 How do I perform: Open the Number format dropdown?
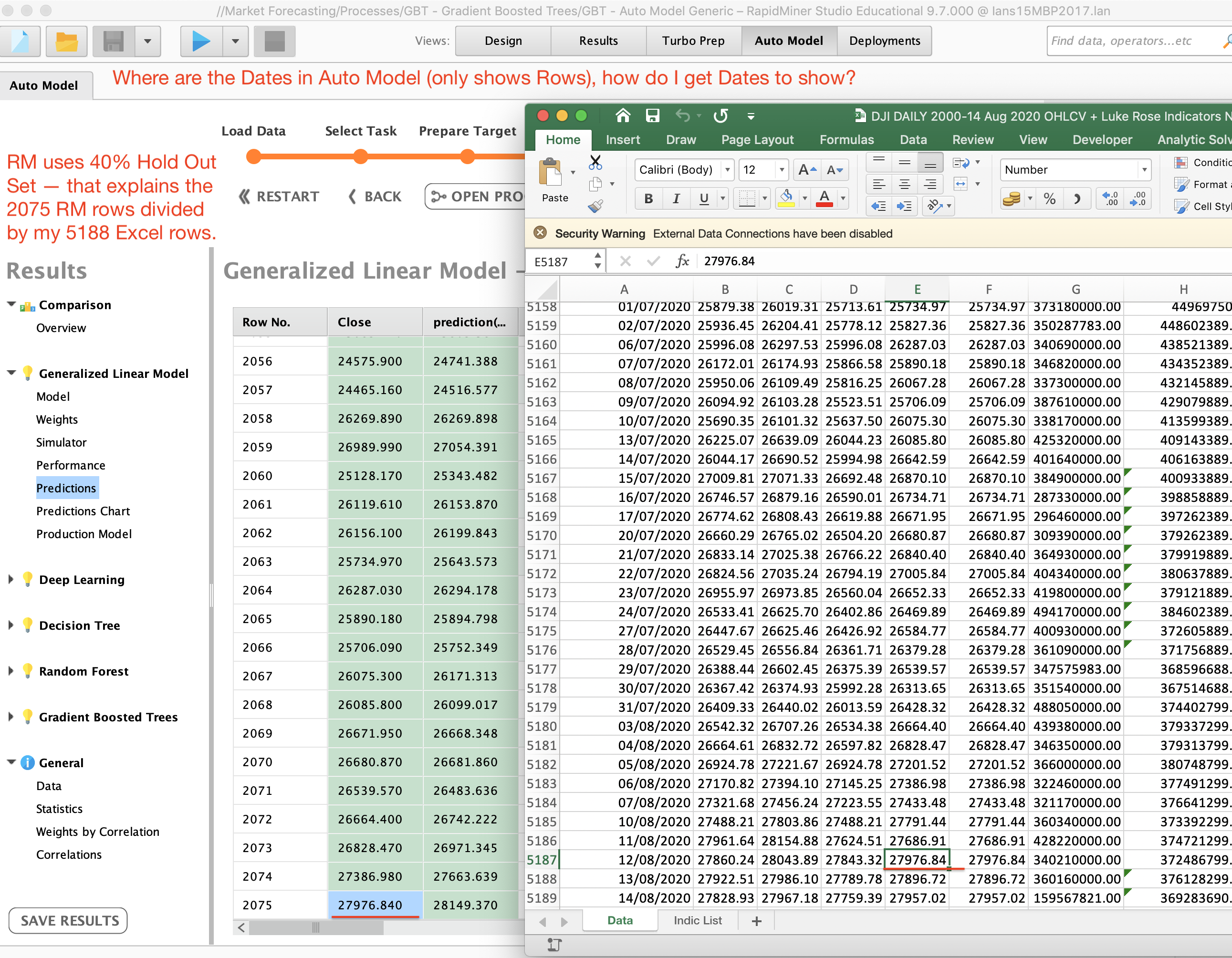click(1144, 170)
